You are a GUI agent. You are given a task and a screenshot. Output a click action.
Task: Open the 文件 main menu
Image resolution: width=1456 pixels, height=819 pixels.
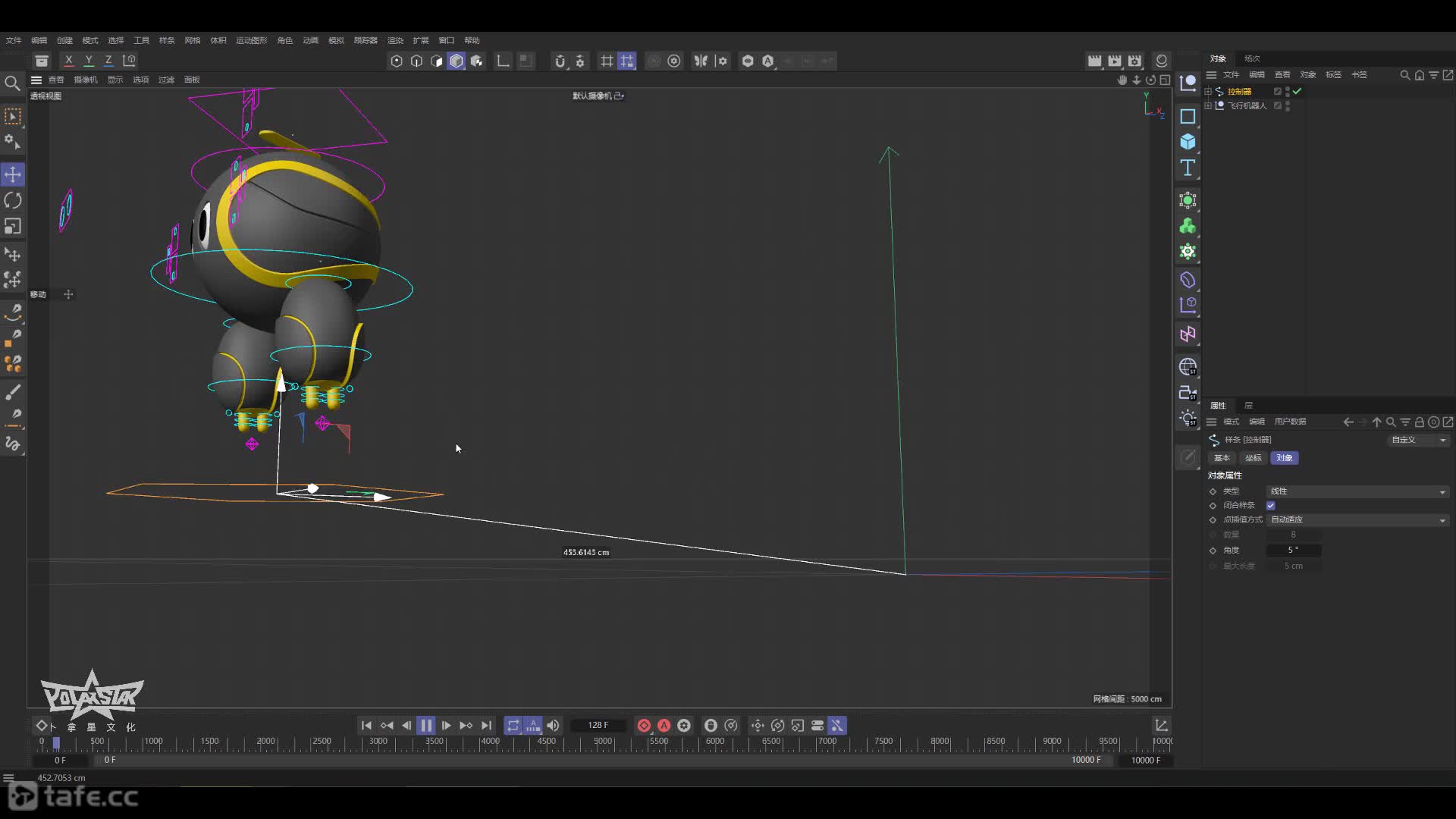point(14,40)
